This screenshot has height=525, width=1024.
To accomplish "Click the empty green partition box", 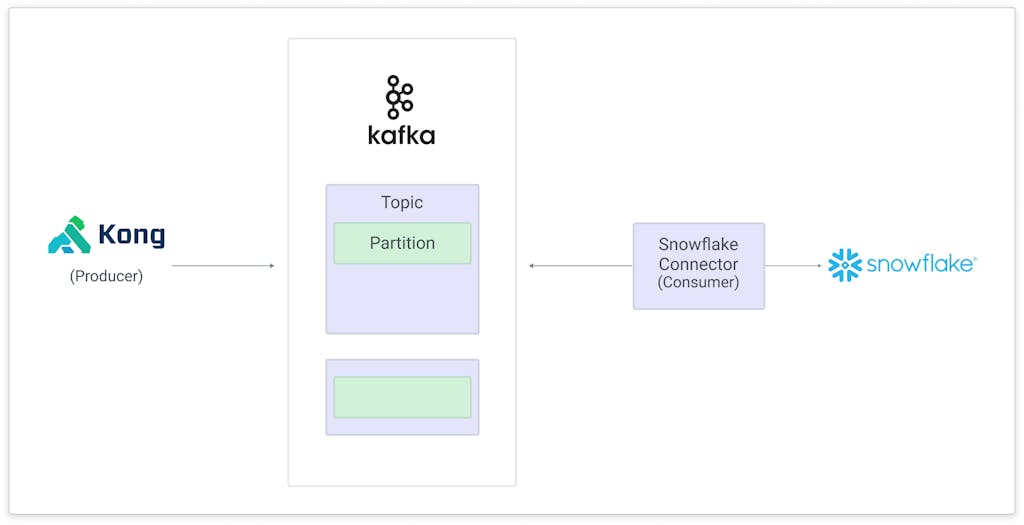I will pos(402,397).
